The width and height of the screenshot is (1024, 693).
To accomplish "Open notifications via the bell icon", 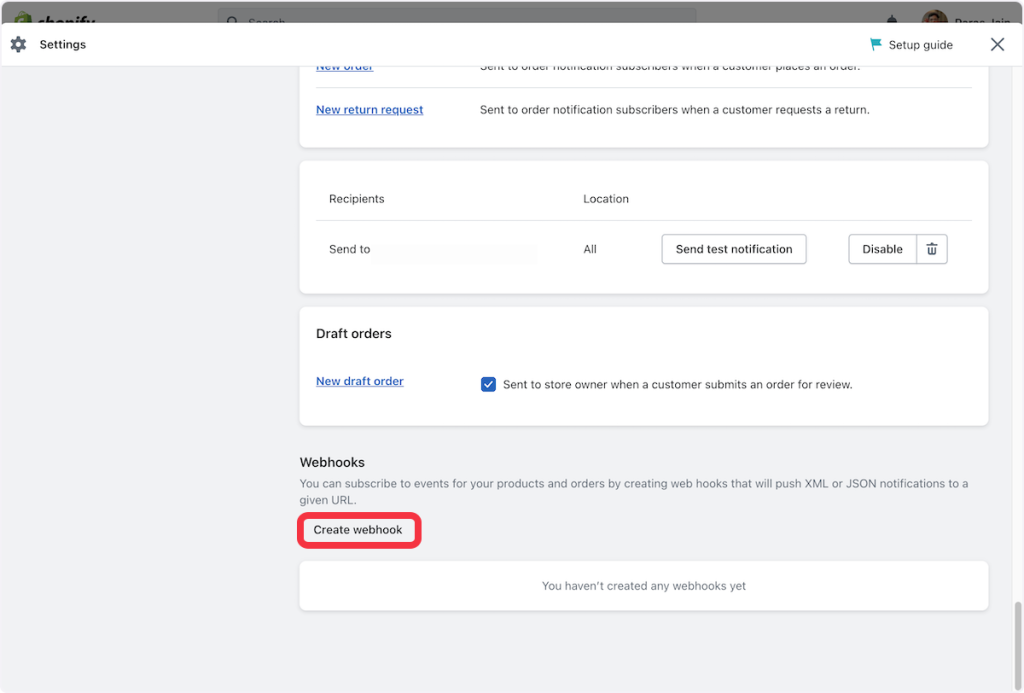I will point(892,19).
